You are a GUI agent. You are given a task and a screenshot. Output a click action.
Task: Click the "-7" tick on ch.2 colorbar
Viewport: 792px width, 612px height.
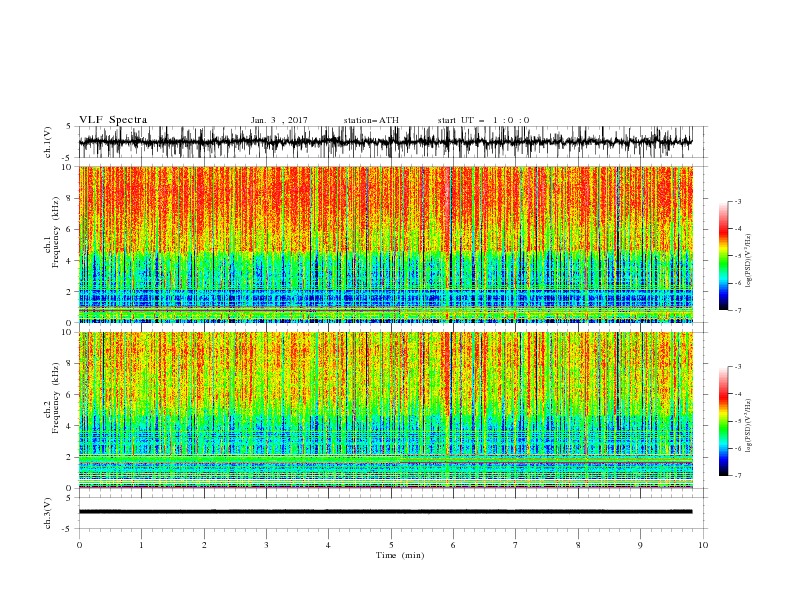[737, 475]
